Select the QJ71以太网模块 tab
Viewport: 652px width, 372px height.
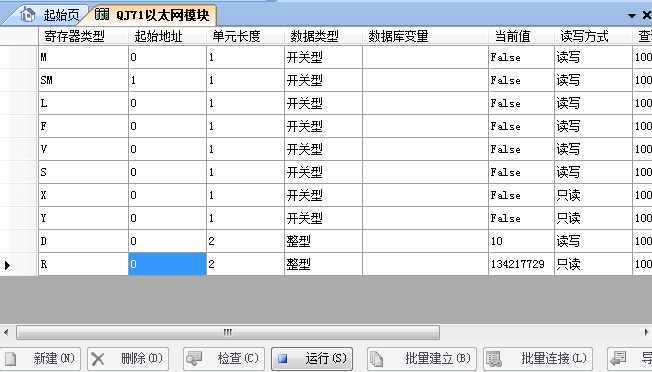(x=152, y=15)
